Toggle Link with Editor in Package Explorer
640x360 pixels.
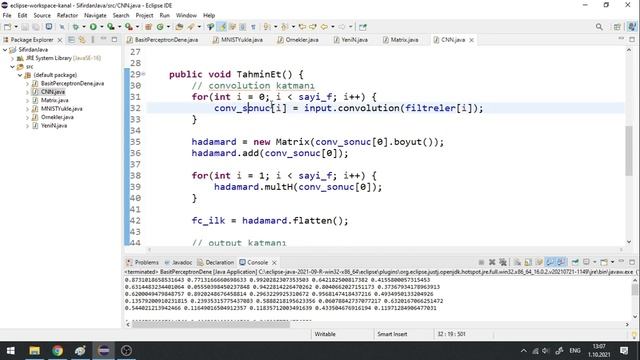(82, 40)
